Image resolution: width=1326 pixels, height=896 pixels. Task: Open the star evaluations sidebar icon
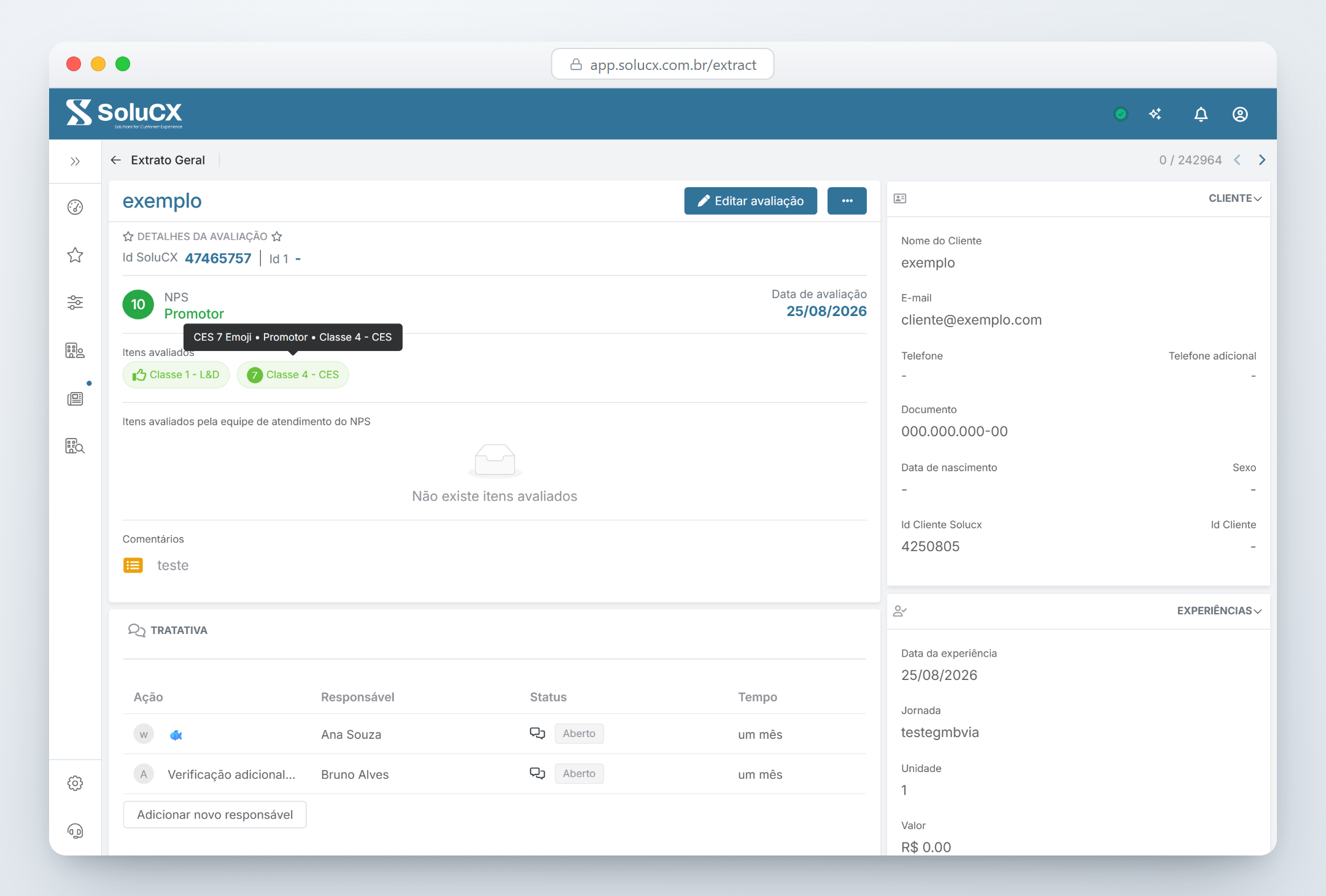(x=75, y=255)
